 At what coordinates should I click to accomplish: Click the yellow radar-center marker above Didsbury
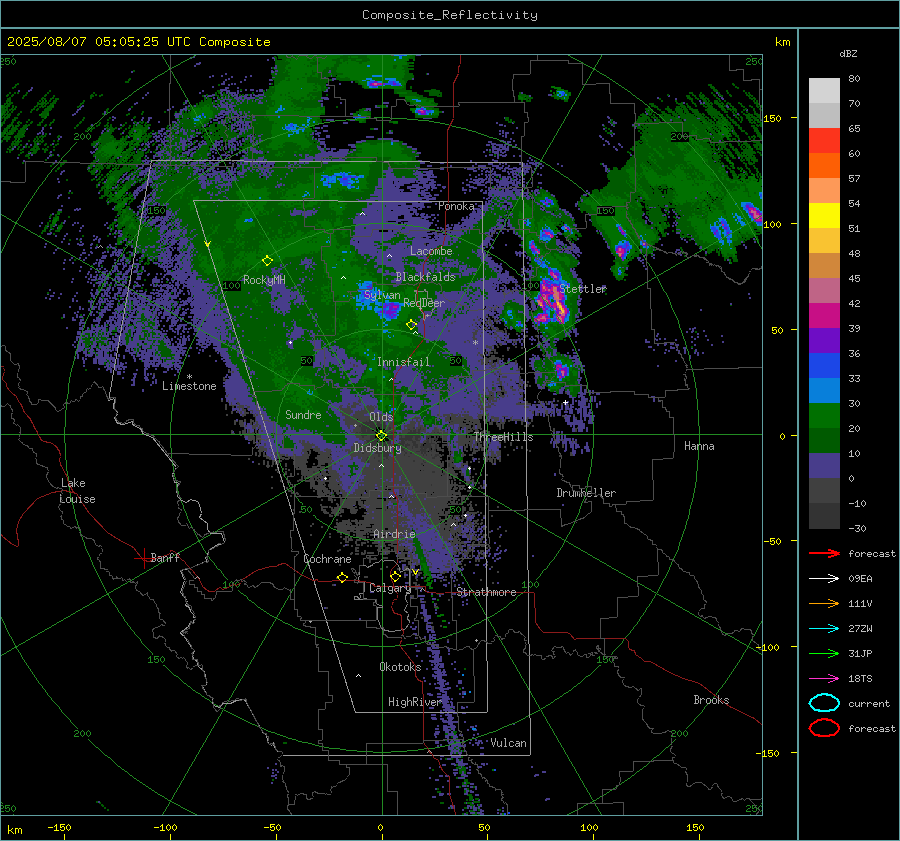tap(381, 436)
